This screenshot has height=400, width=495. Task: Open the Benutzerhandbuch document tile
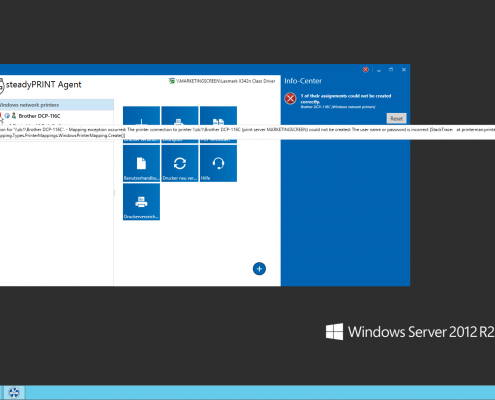(141, 163)
